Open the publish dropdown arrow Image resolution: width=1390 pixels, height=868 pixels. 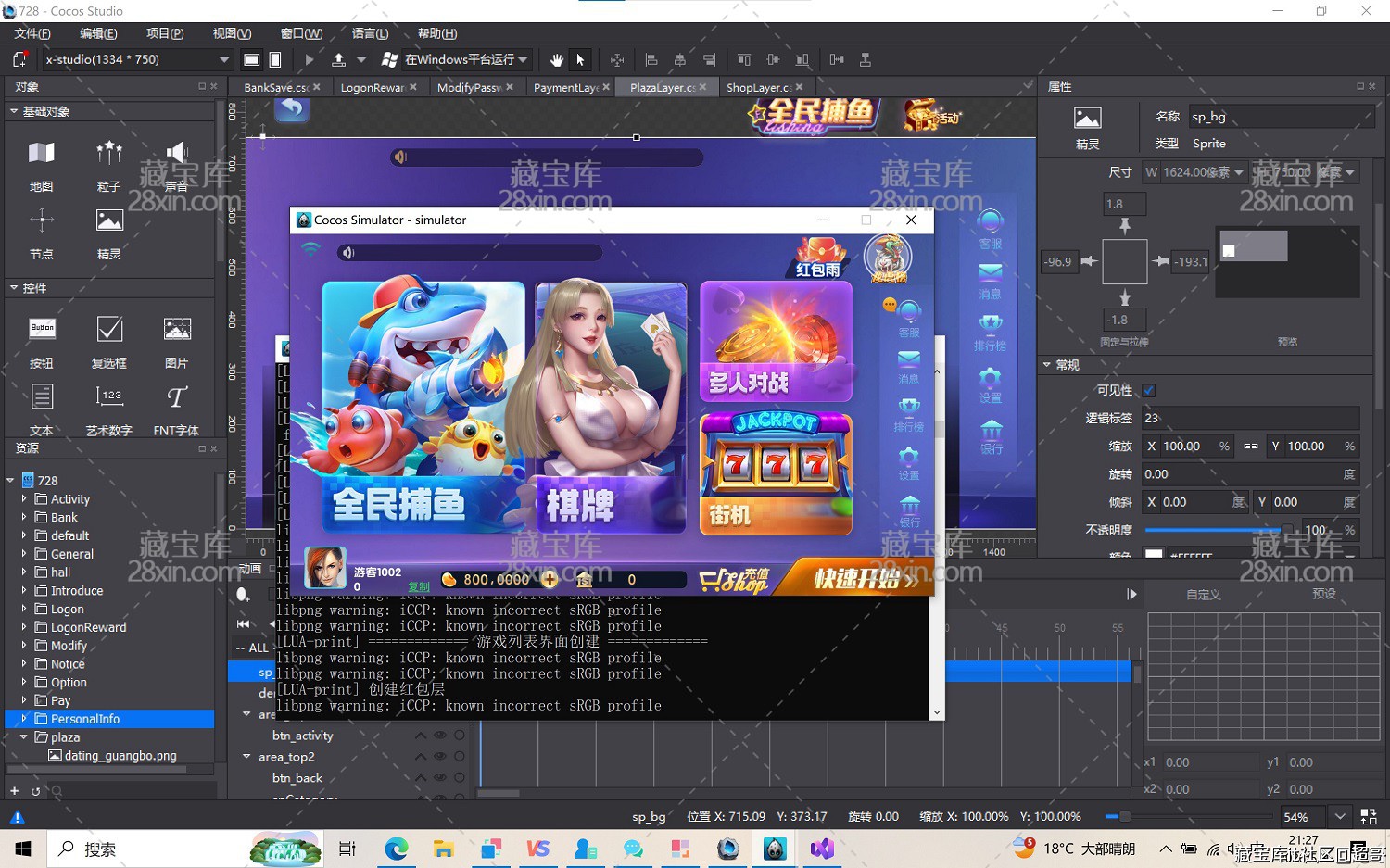coord(361,59)
